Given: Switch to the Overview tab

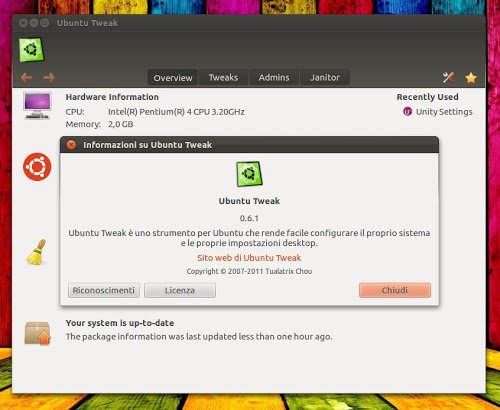Looking at the screenshot, I should pos(173,78).
